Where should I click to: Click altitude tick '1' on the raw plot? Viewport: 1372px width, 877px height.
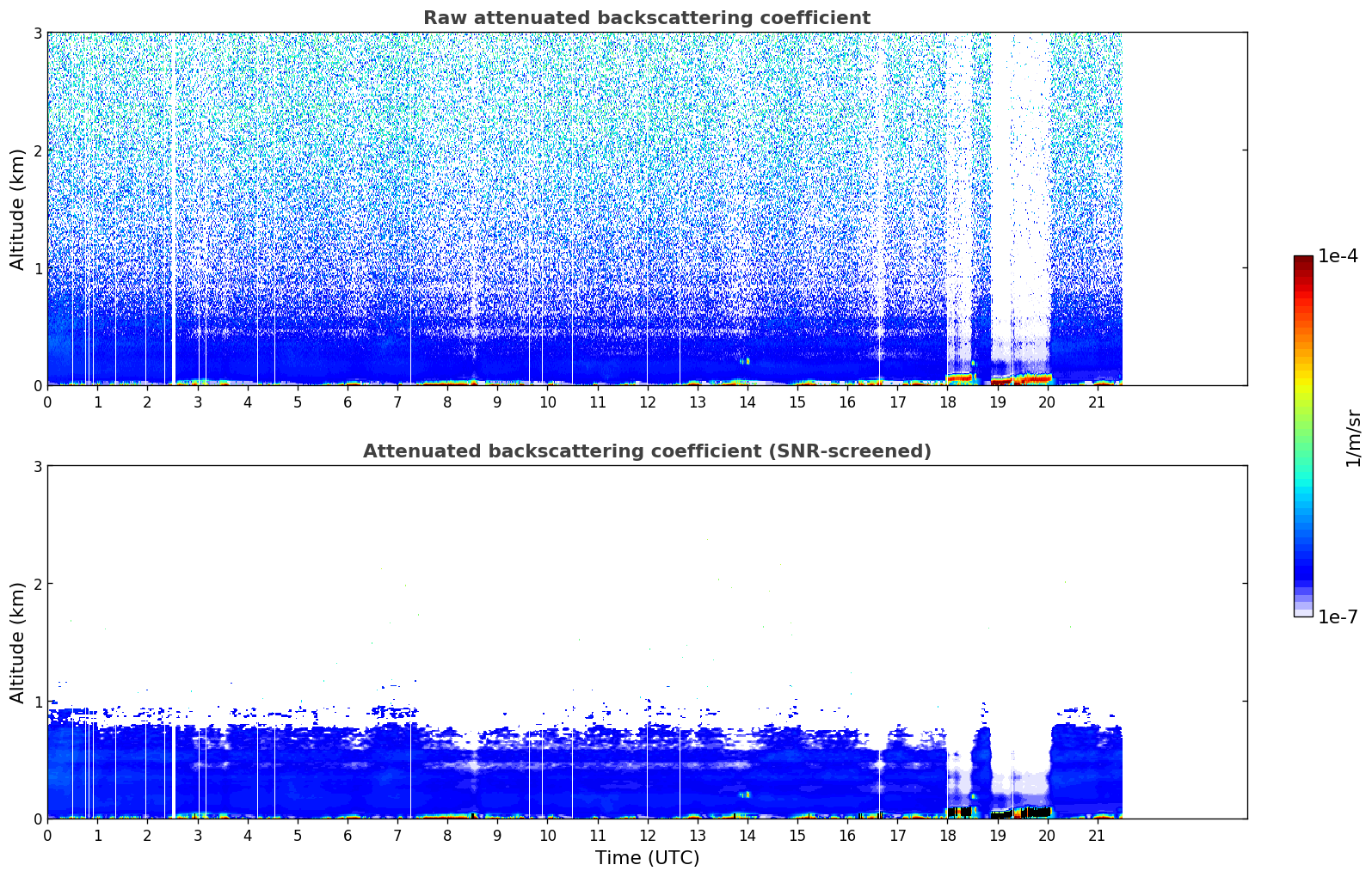pos(38,268)
